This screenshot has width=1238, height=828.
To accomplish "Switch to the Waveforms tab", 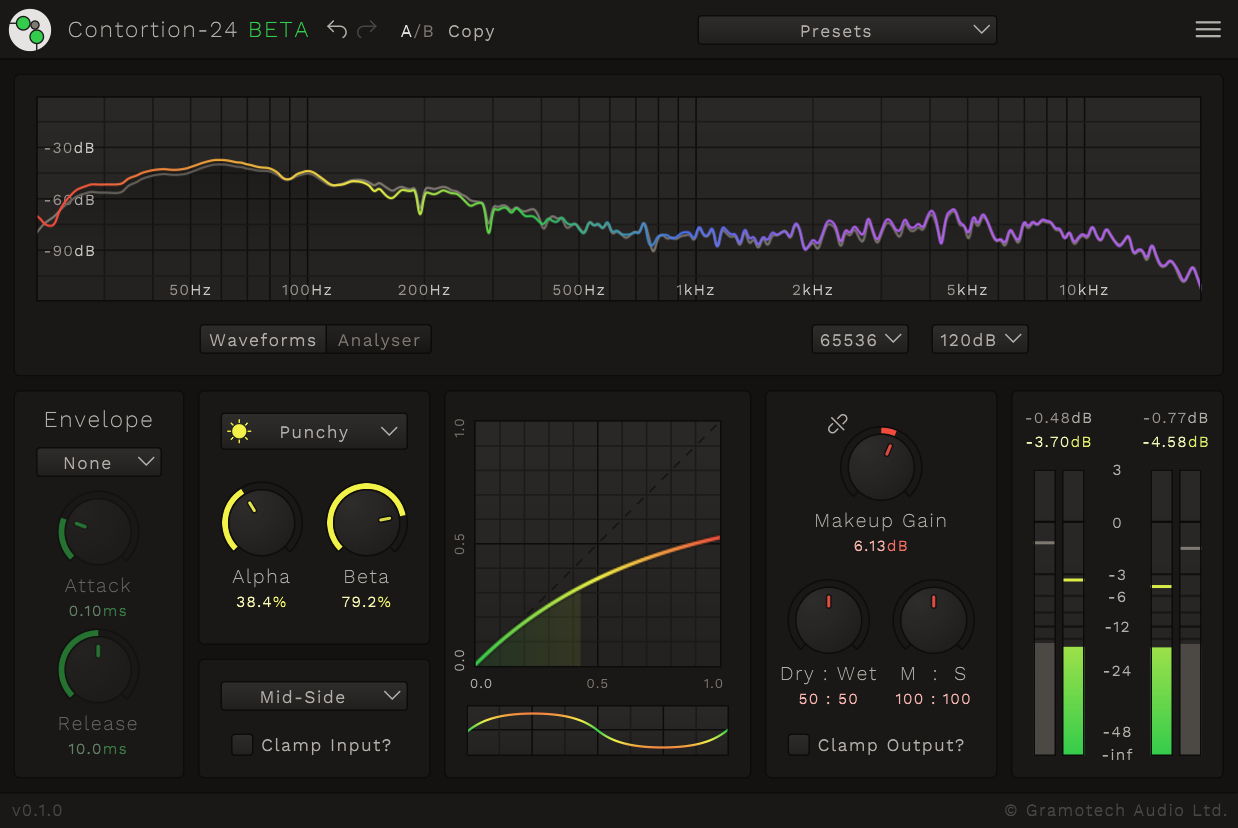I will click(263, 340).
